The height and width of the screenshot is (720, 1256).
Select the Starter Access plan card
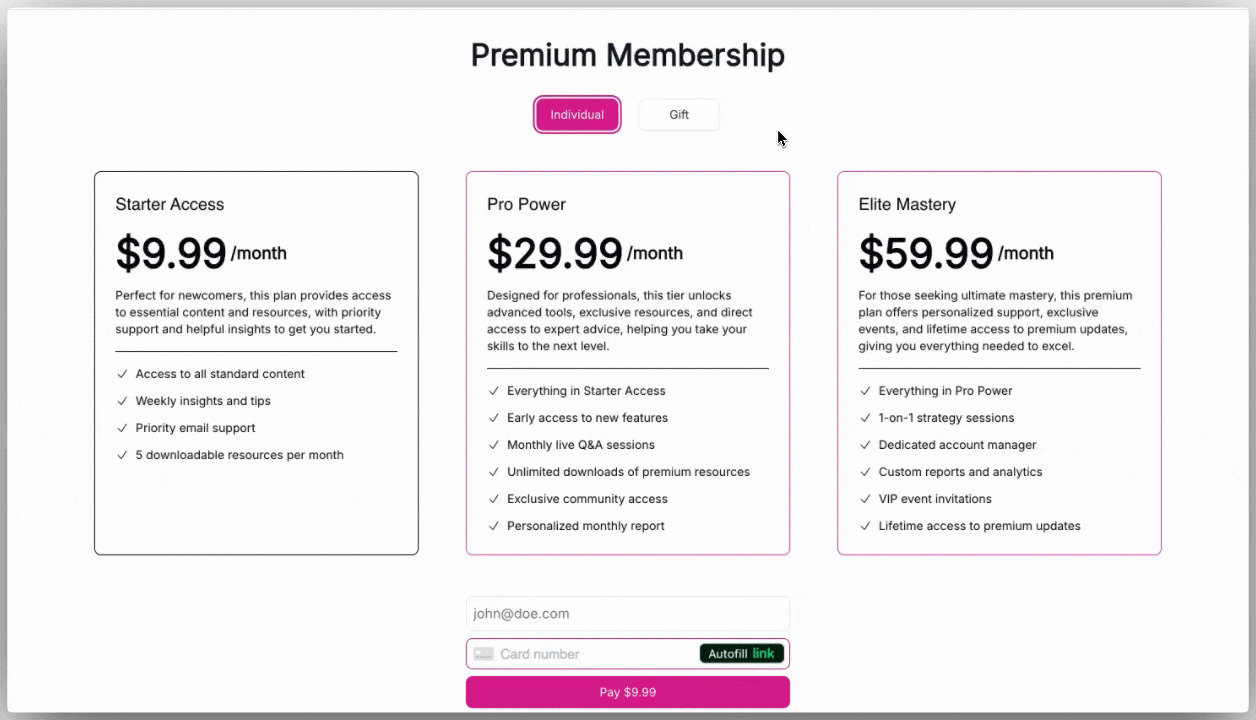tap(256, 363)
